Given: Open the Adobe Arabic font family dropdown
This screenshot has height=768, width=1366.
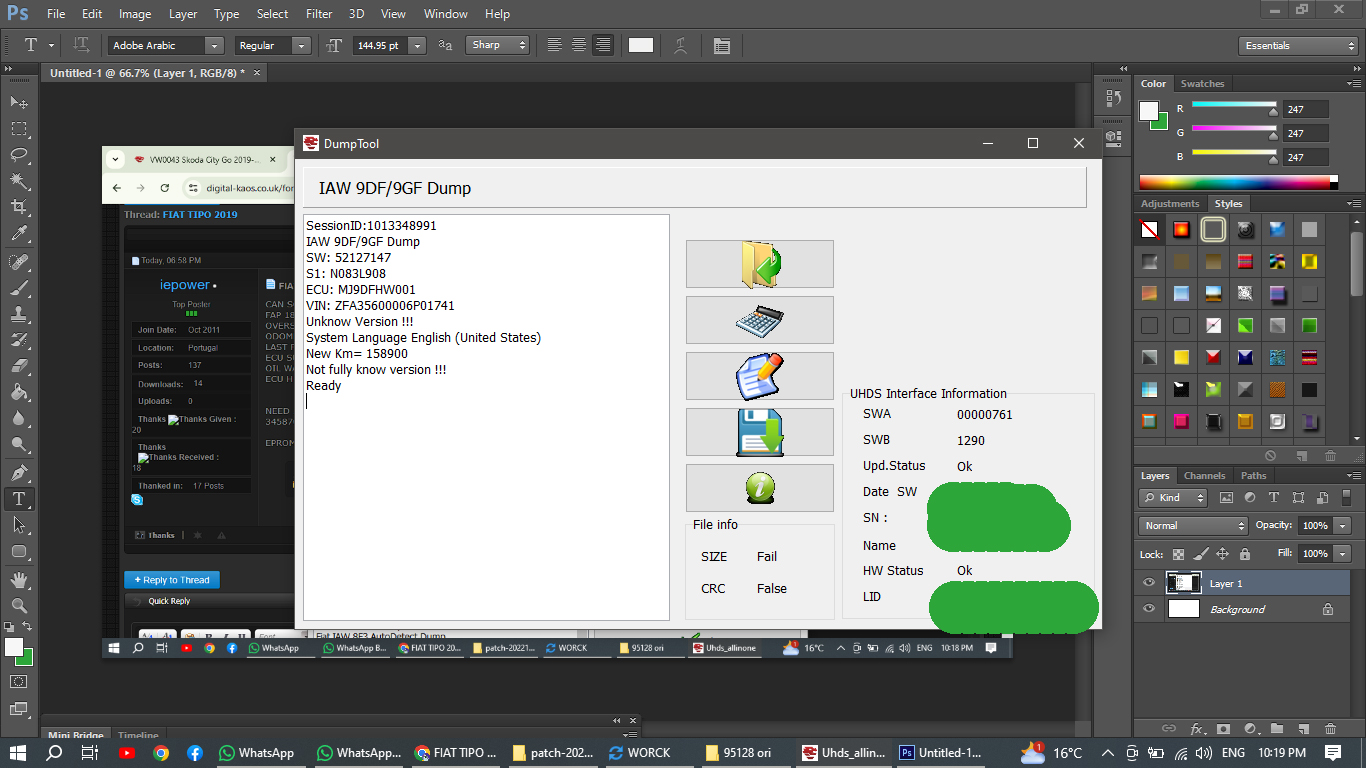Looking at the screenshot, I should 214,45.
